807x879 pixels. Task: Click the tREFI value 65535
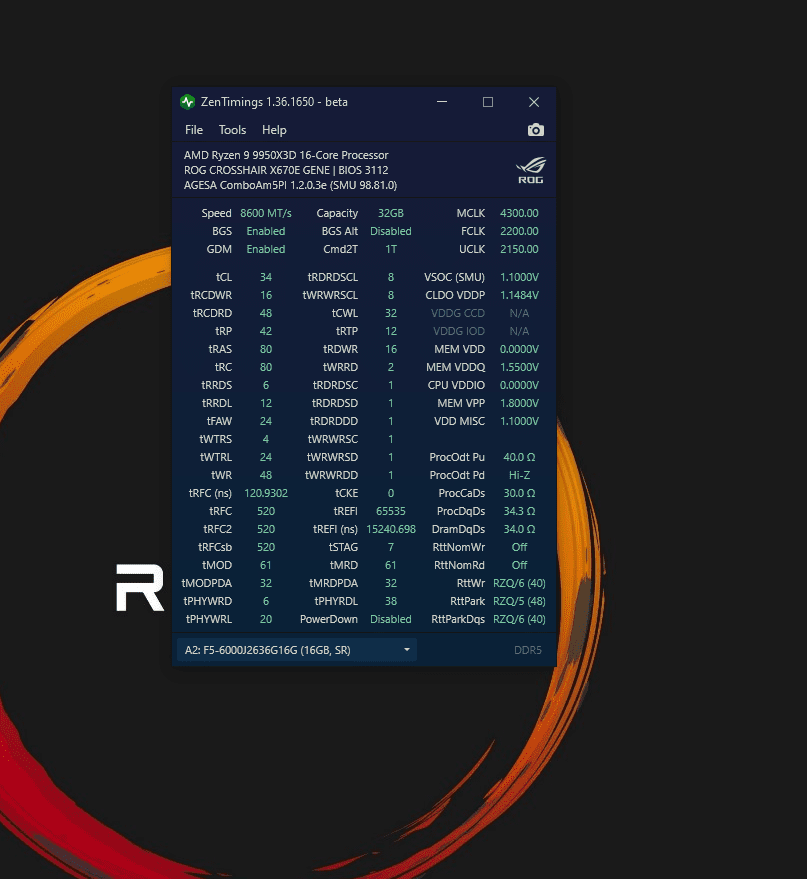(391, 511)
